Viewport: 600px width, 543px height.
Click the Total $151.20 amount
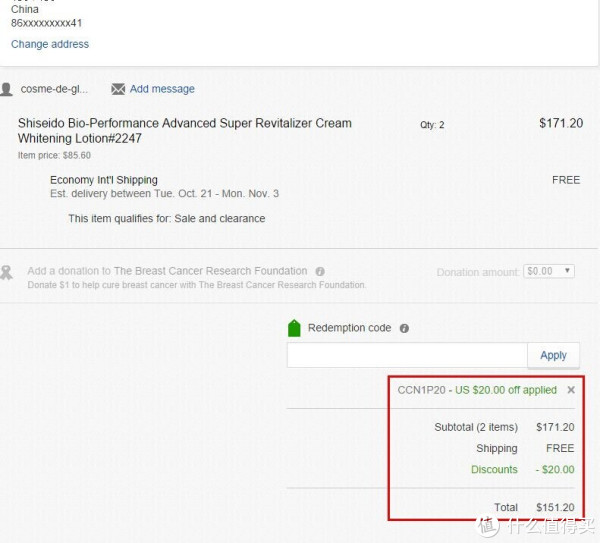555,507
